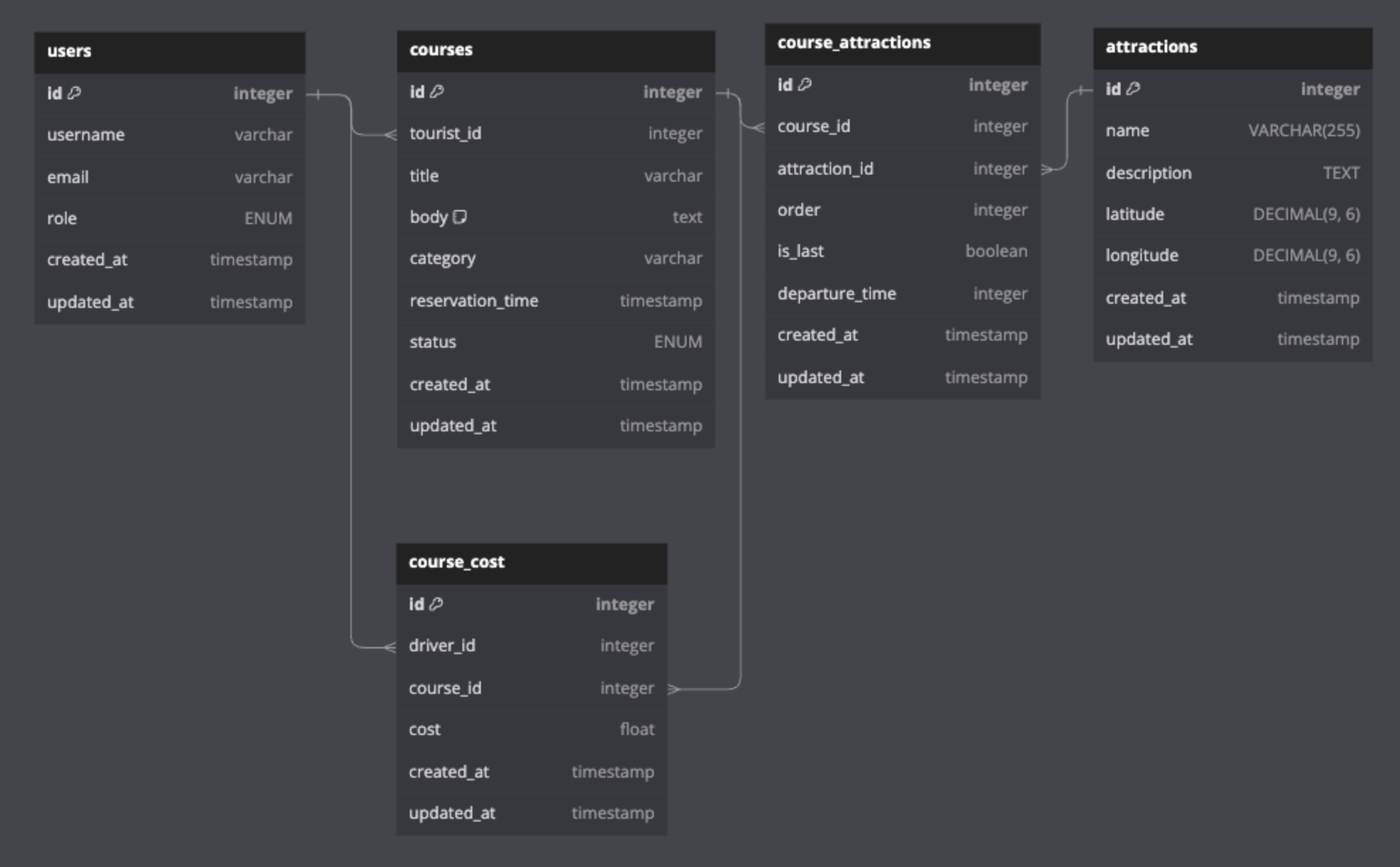Image resolution: width=1400 pixels, height=867 pixels.
Task: Select the courses table header
Action: 555,50
